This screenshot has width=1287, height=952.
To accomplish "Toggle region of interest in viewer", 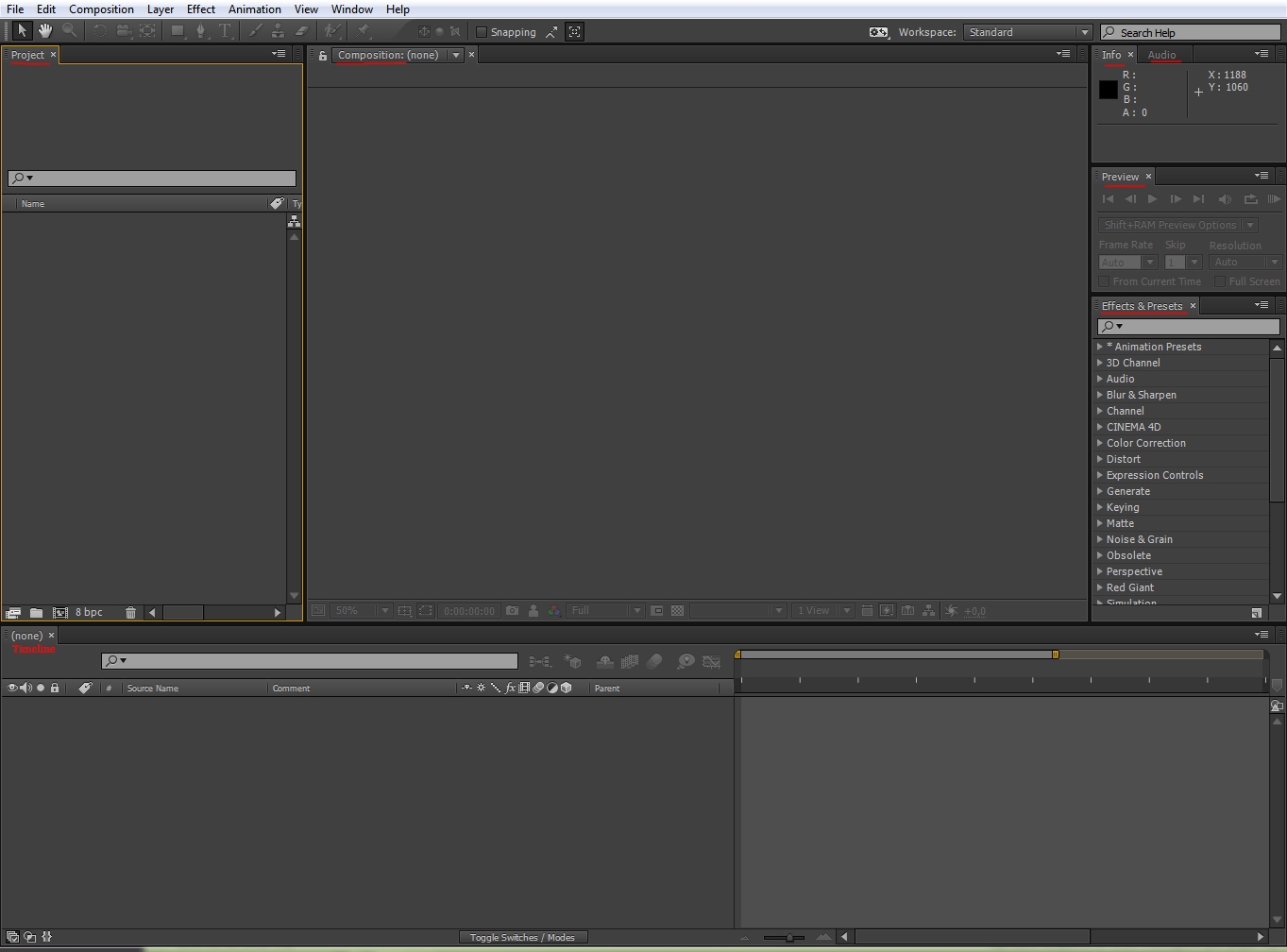I will (x=426, y=611).
